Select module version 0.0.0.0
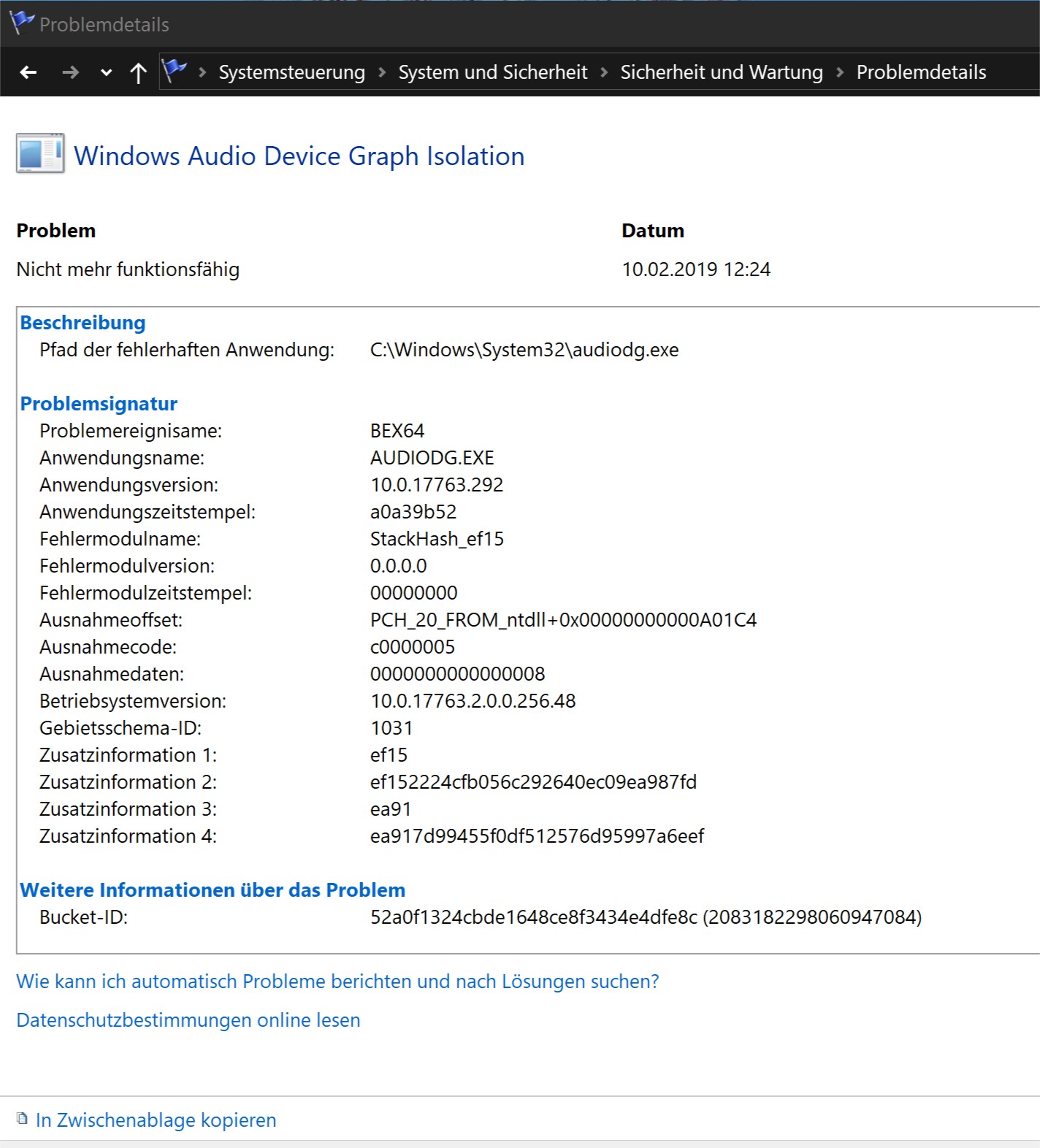The height and width of the screenshot is (1148, 1040). click(398, 566)
